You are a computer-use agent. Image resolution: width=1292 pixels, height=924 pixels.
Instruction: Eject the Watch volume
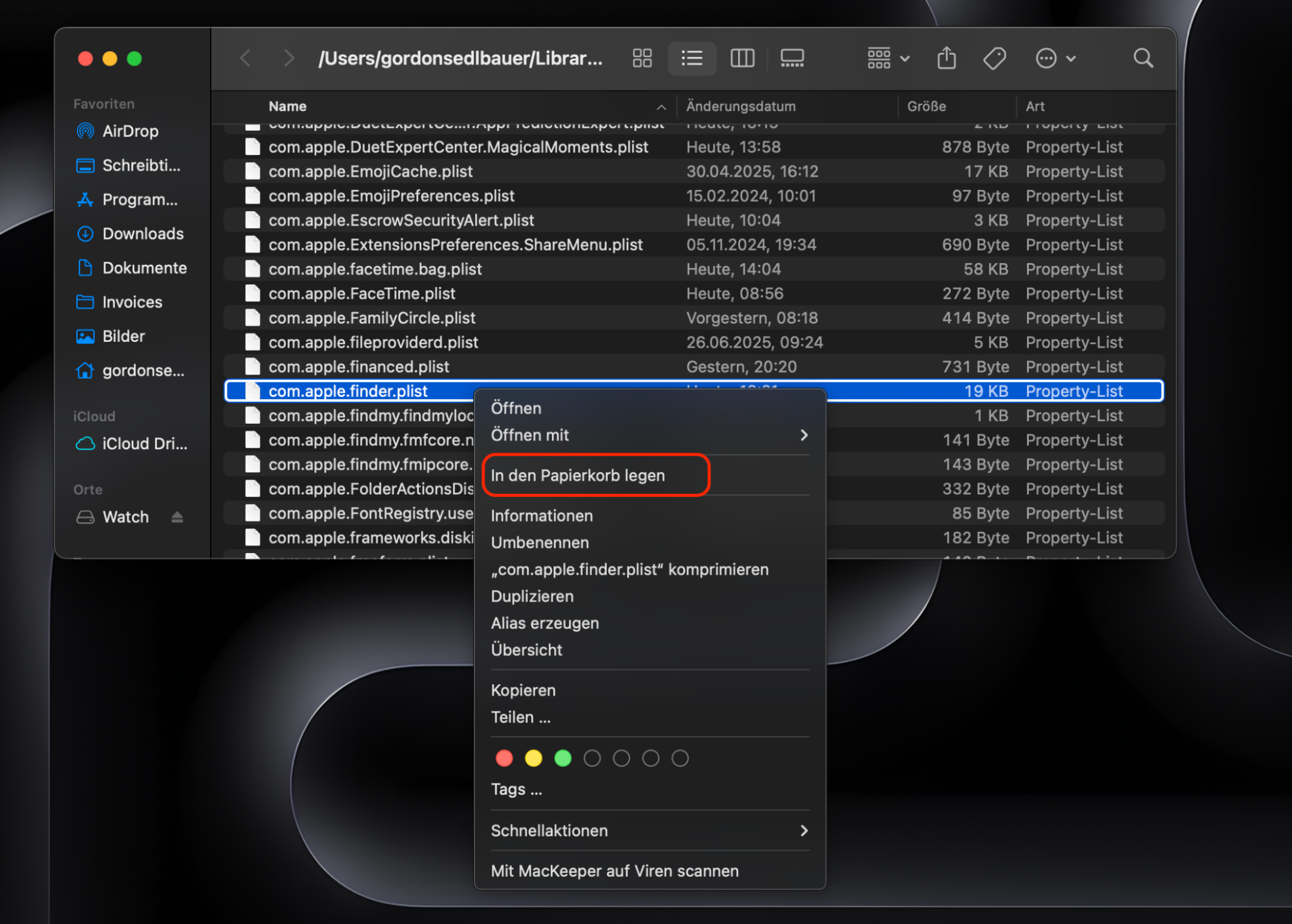177,516
